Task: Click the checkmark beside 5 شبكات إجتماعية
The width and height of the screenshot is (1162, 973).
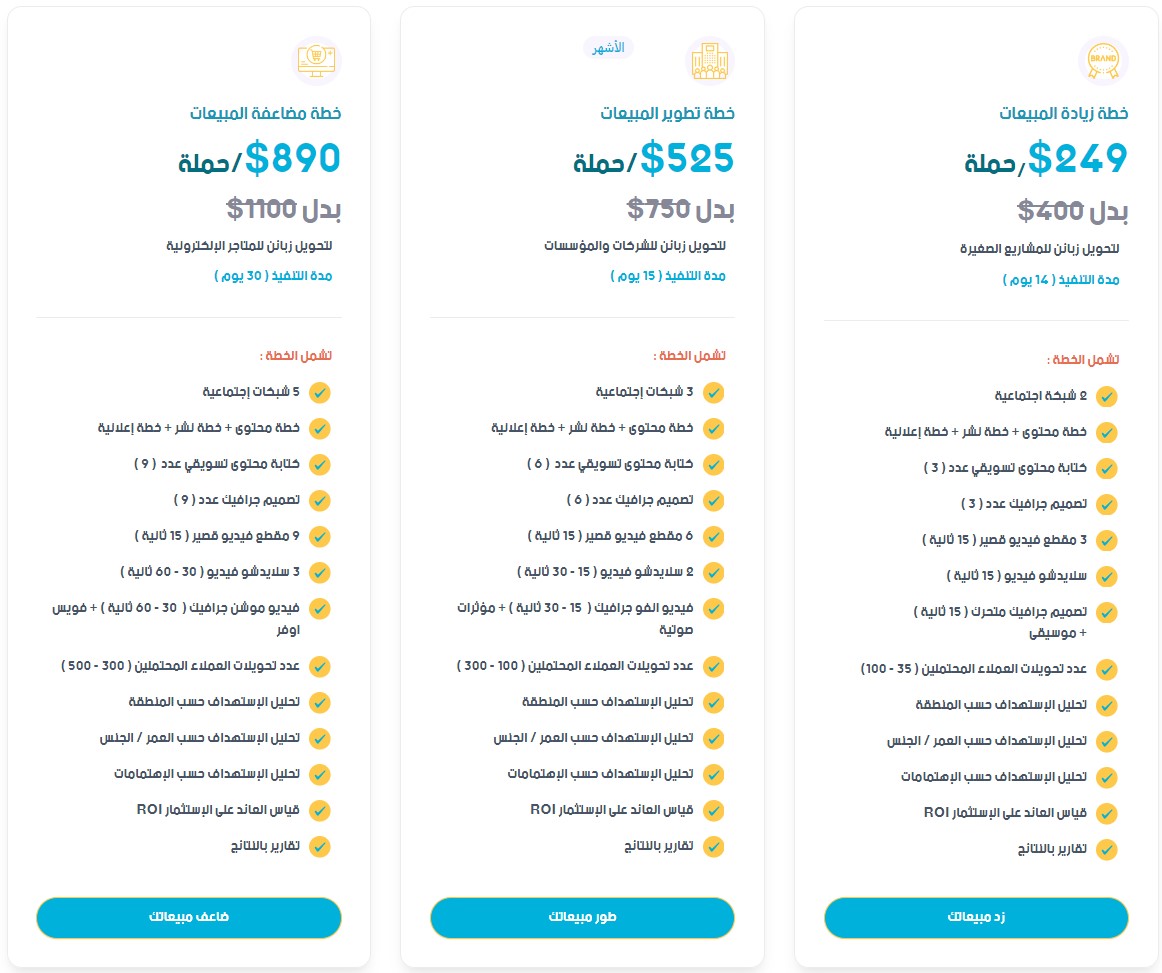Action: 320,393
